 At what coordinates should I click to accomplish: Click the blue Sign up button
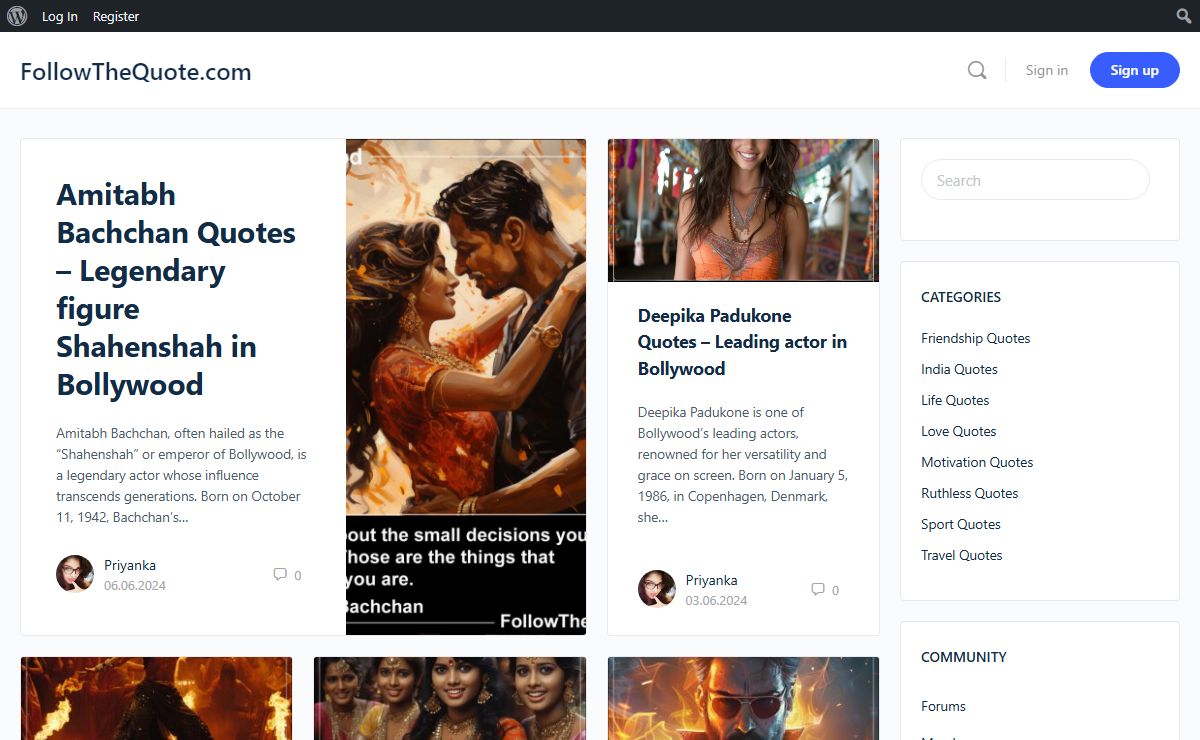(x=1135, y=70)
